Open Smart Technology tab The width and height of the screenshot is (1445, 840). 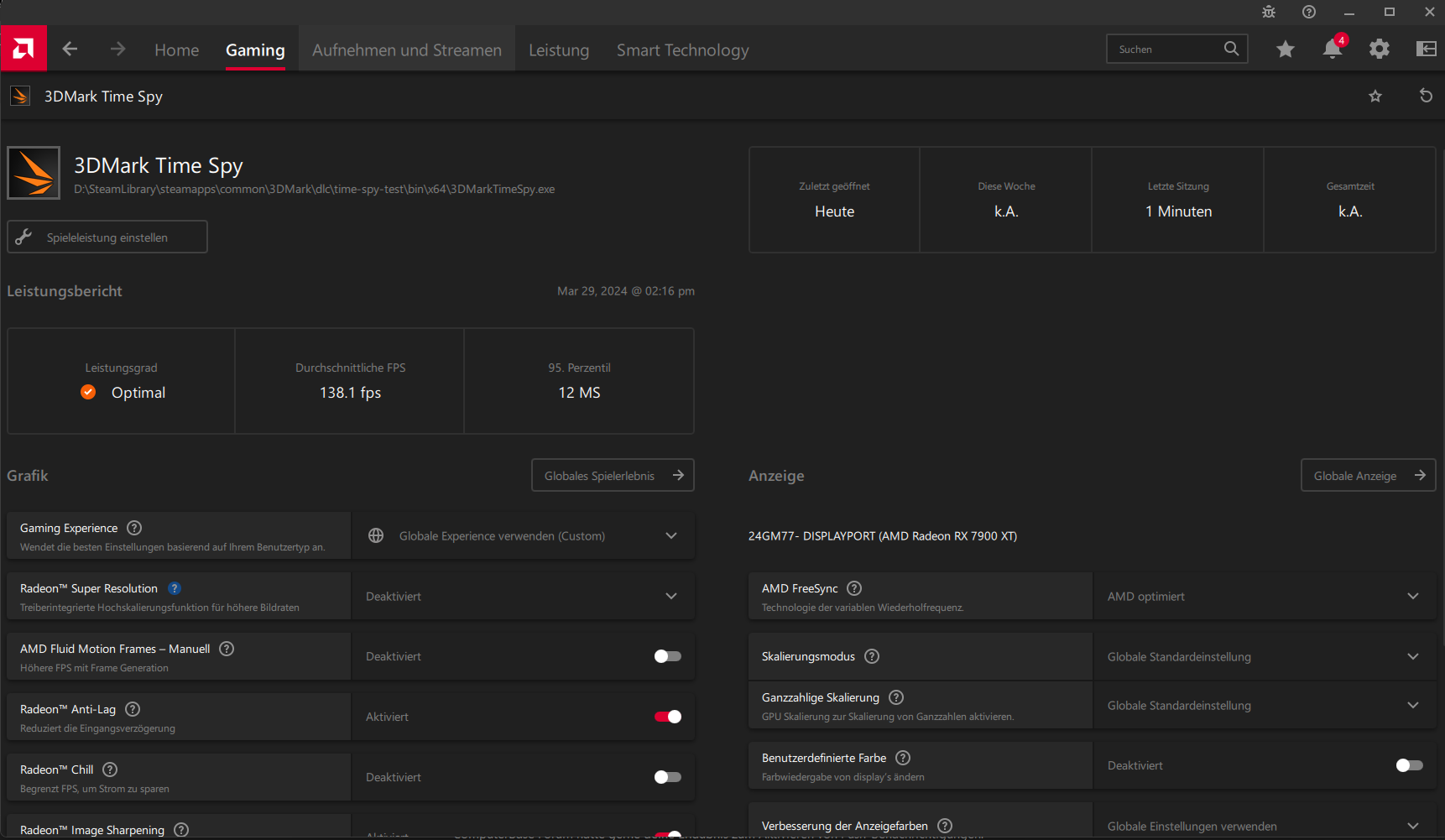[x=683, y=50]
